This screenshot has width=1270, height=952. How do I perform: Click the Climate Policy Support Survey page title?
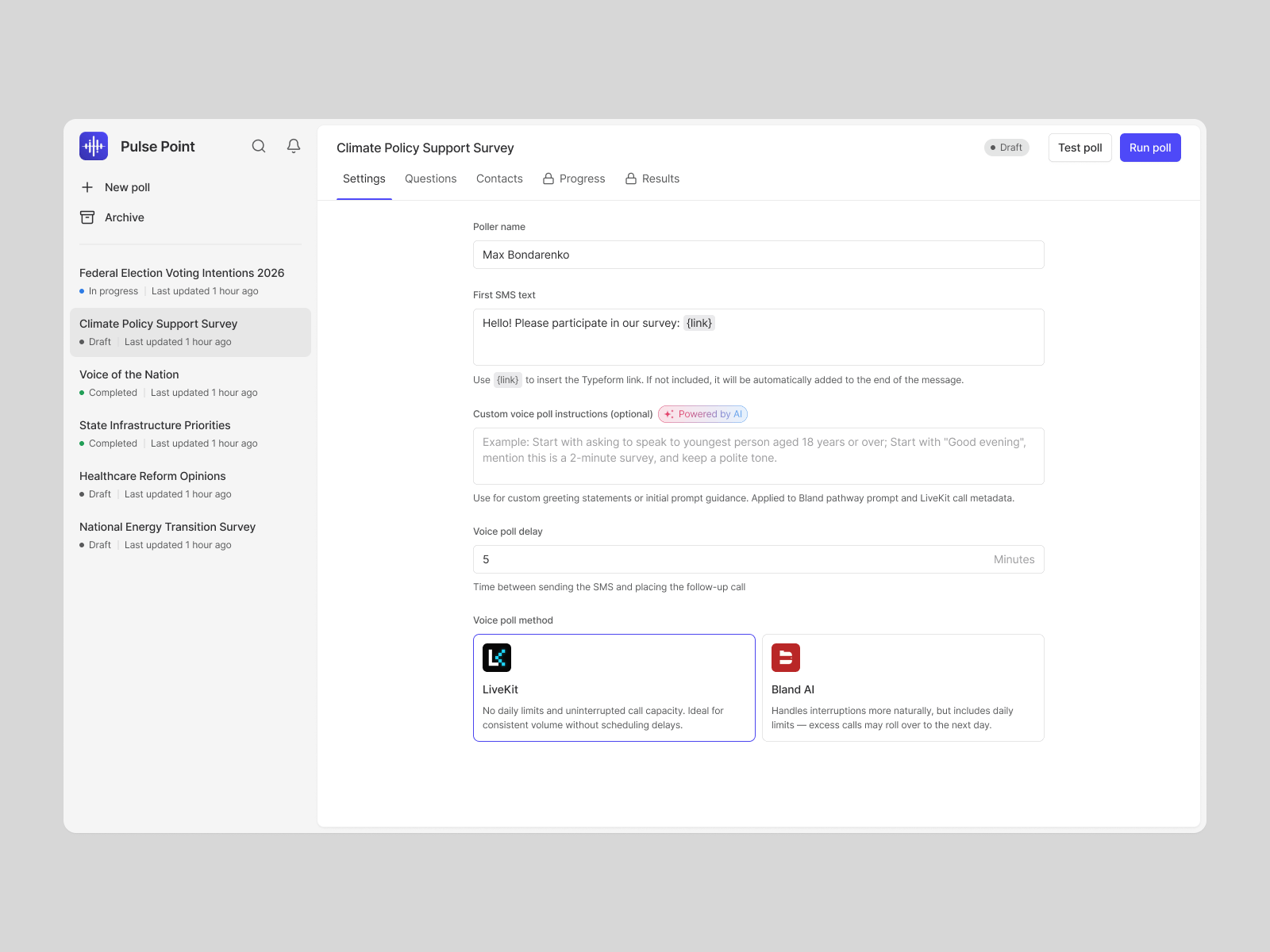point(425,148)
